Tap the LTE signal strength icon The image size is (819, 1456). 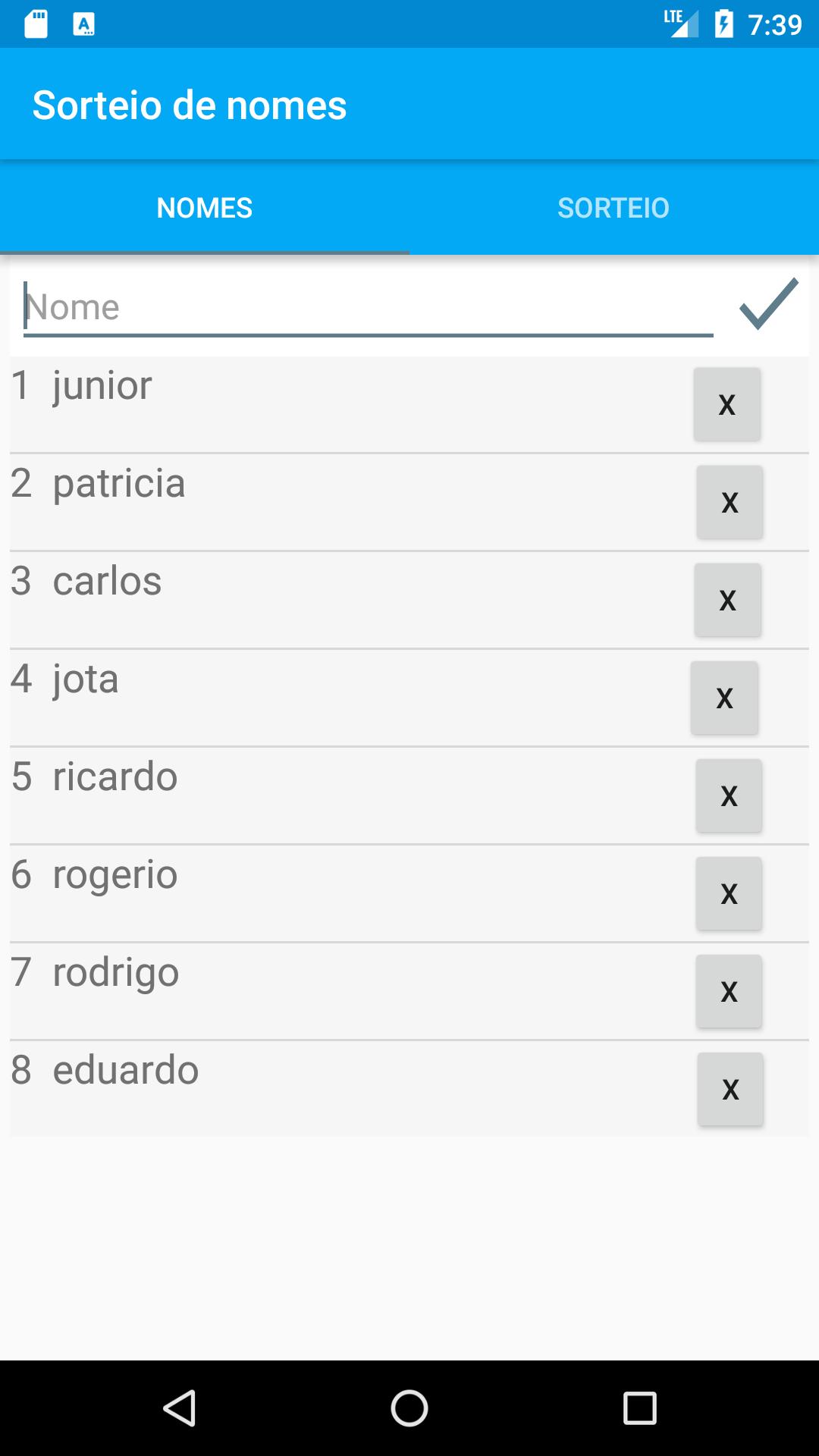(x=680, y=23)
